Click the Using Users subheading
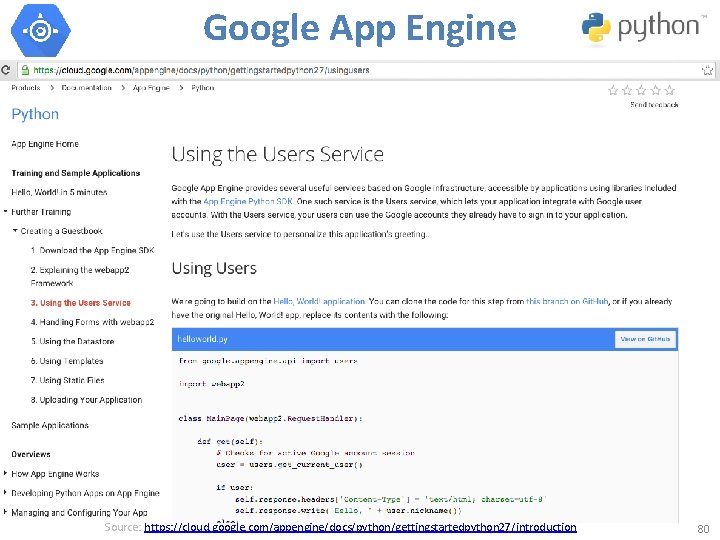Image resolution: width=720 pixels, height=540 pixels. pyautogui.click(x=214, y=268)
